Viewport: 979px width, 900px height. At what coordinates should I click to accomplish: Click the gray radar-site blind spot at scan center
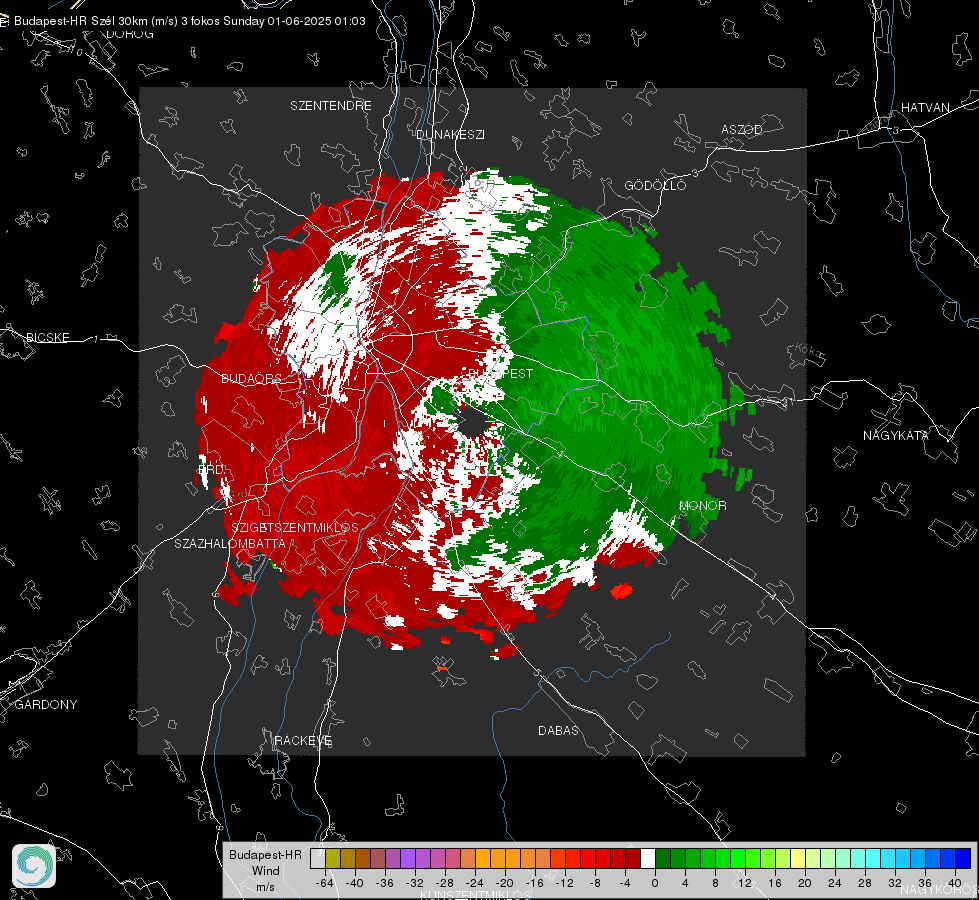tap(472, 423)
